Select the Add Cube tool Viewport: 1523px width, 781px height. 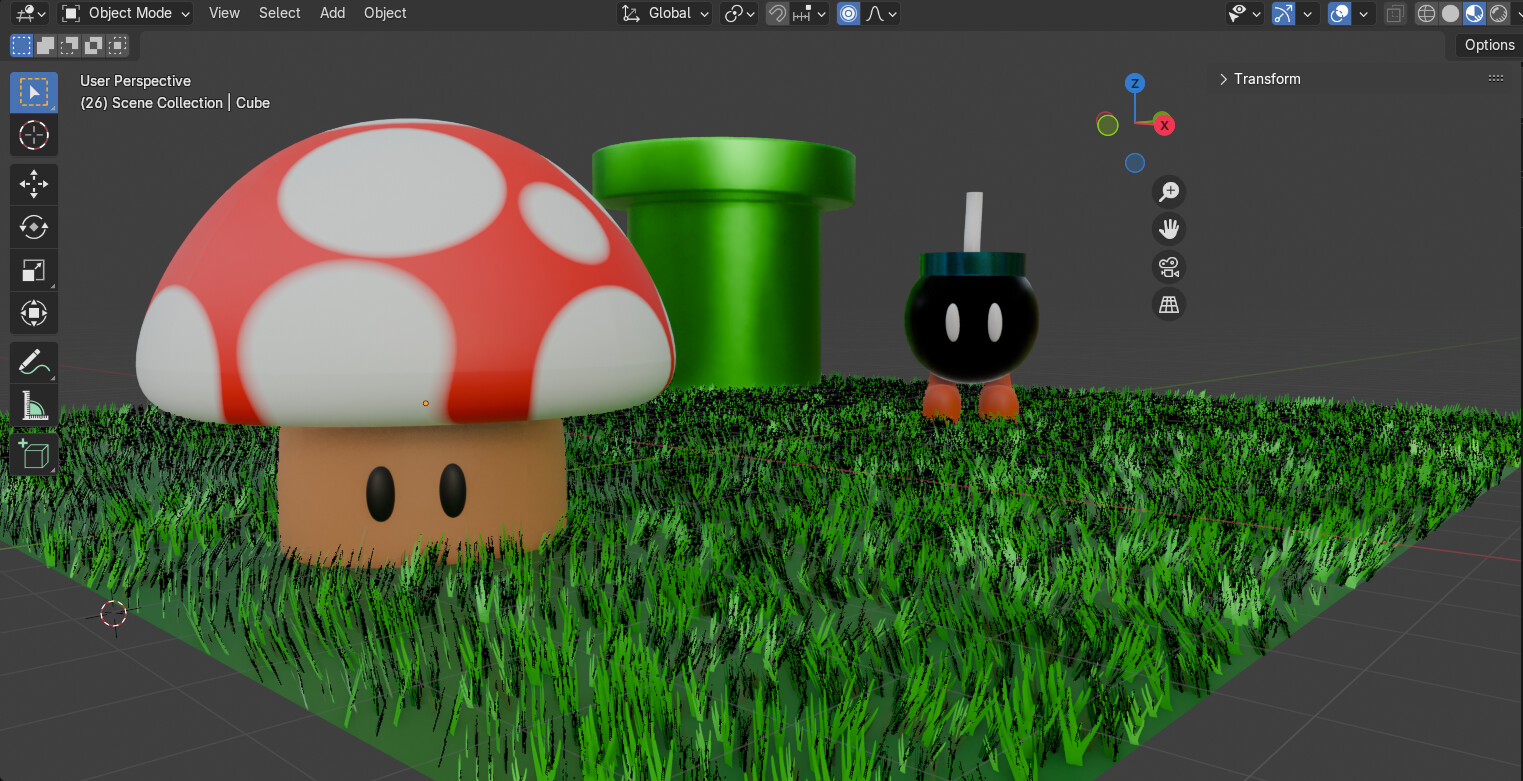pyautogui.click(x=34, y=454)
